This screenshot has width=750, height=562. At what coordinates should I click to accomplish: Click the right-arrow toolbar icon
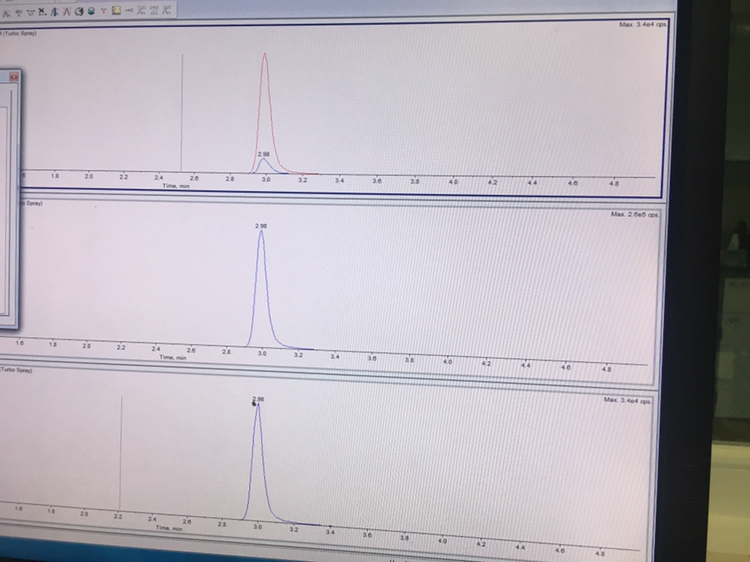(129, 11)
